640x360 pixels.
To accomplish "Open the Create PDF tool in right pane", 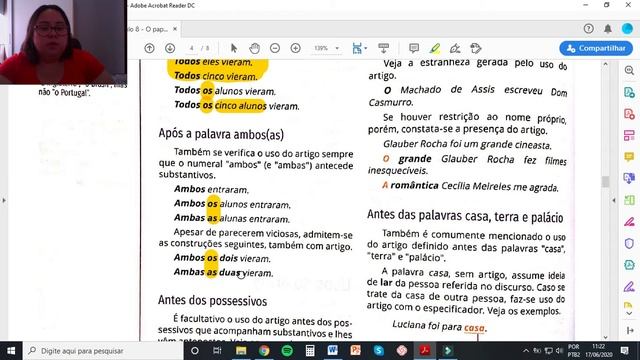I will (x=629, y=113).
